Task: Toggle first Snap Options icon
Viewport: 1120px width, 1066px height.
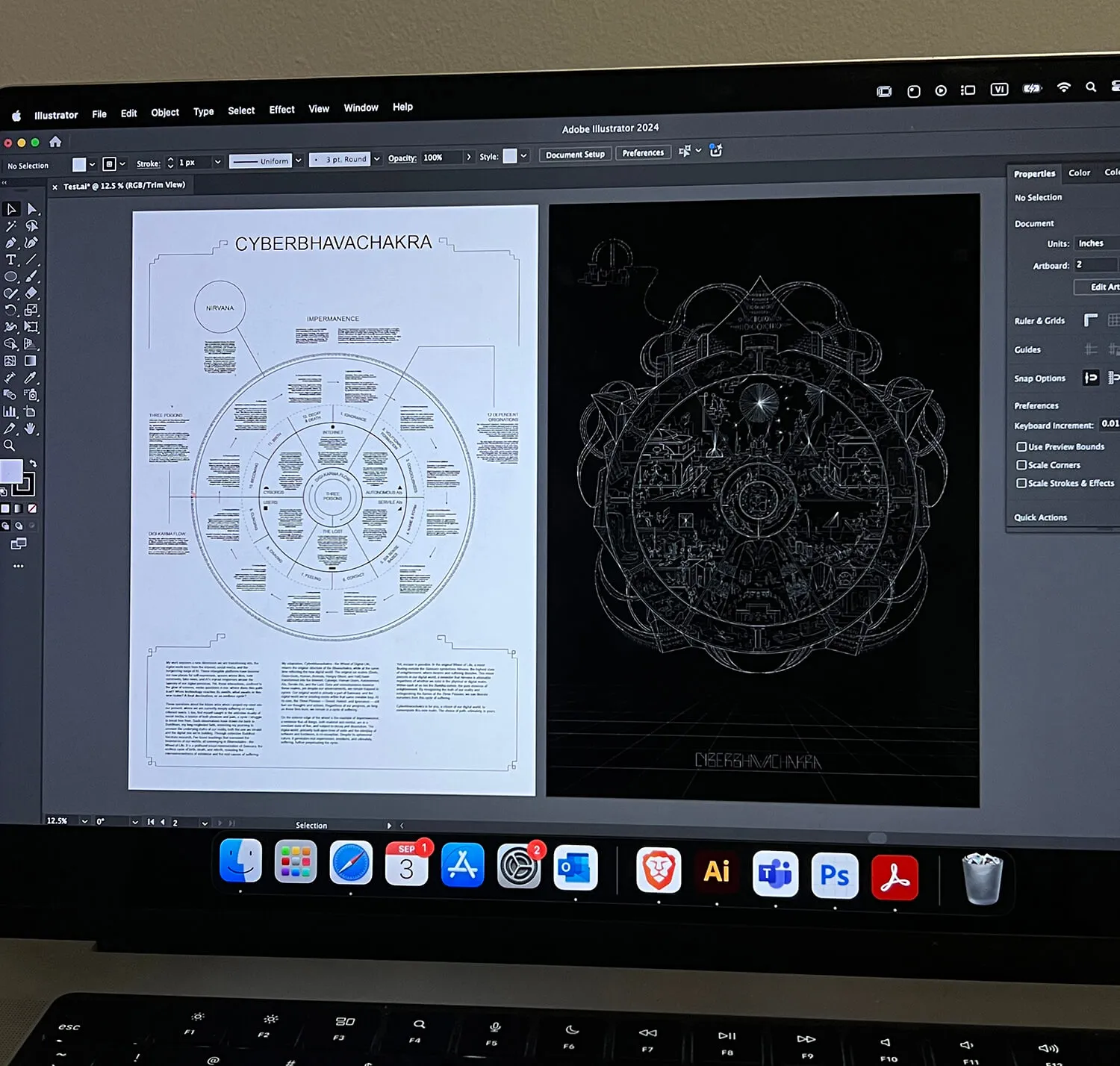Action: coord(1091,378)
